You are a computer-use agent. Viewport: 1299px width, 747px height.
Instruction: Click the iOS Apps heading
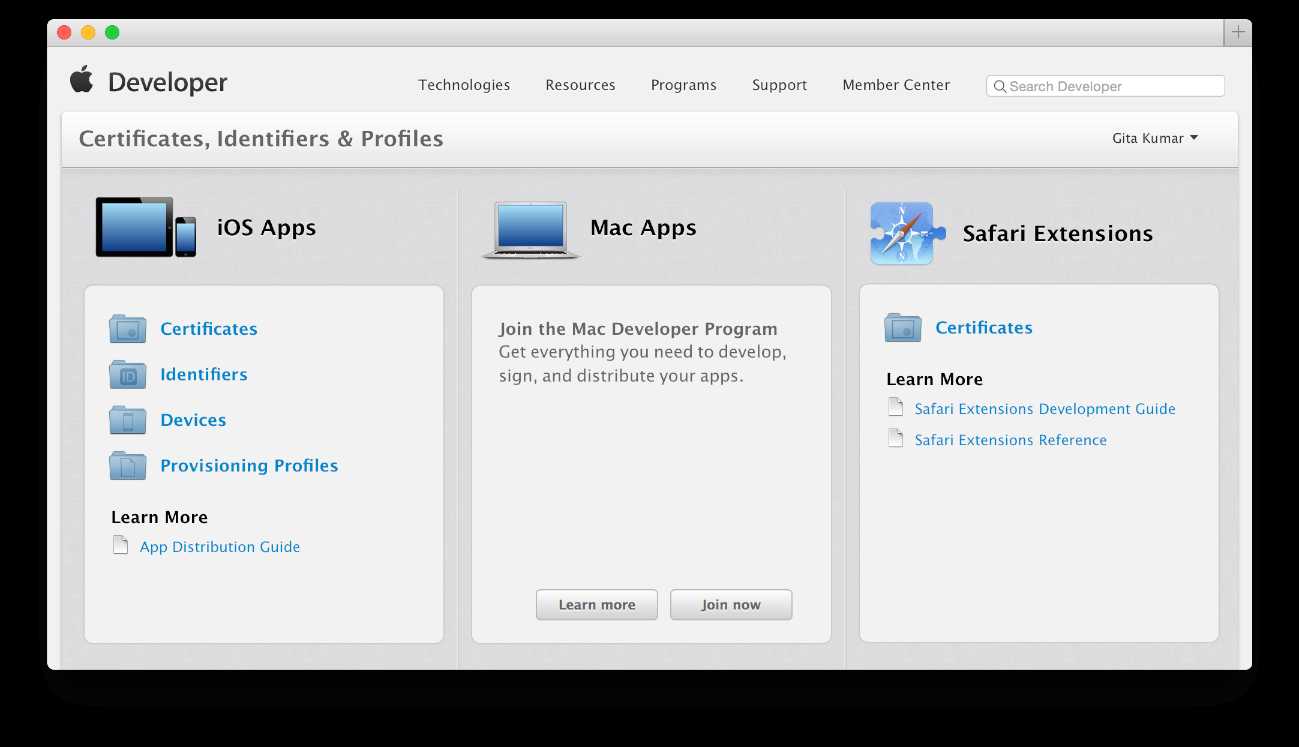[x=266, y=228]
